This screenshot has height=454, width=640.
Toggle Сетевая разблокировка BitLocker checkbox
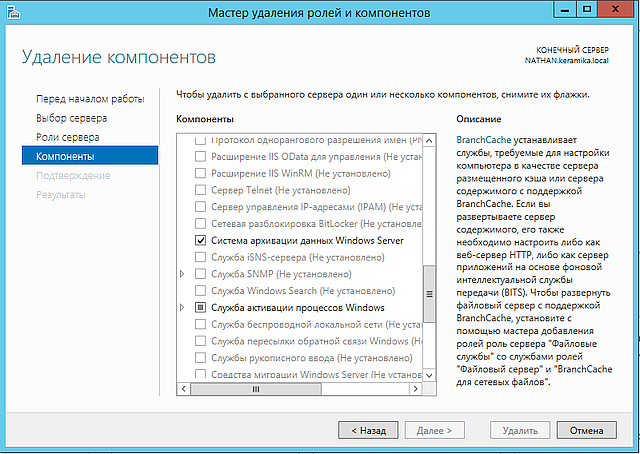[x=200, y=224]
